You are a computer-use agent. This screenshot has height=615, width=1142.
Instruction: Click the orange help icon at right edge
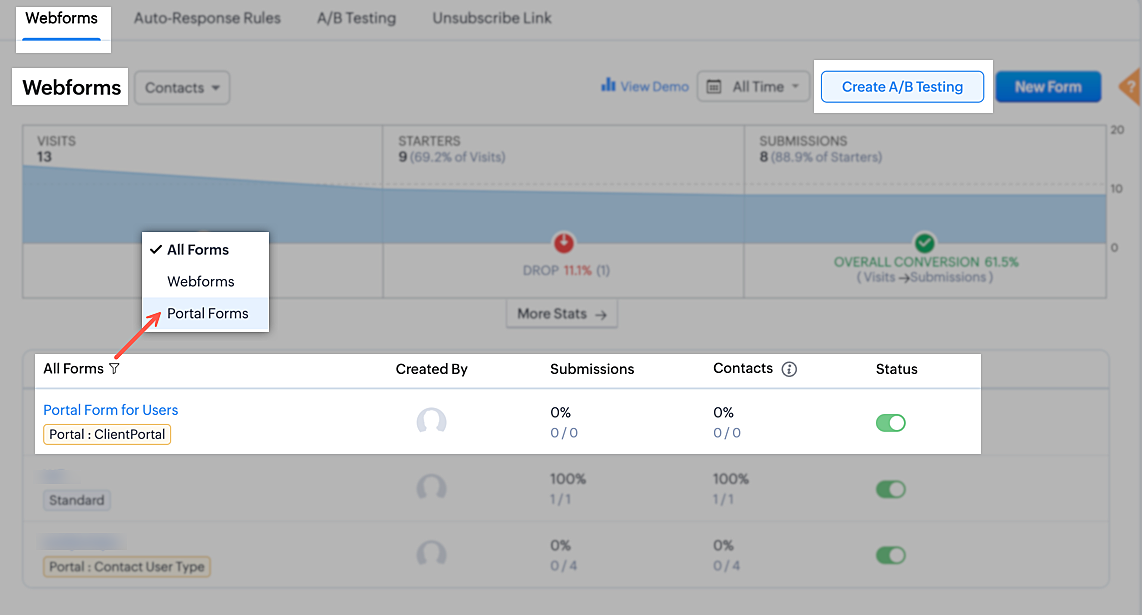coord(1130,88)
